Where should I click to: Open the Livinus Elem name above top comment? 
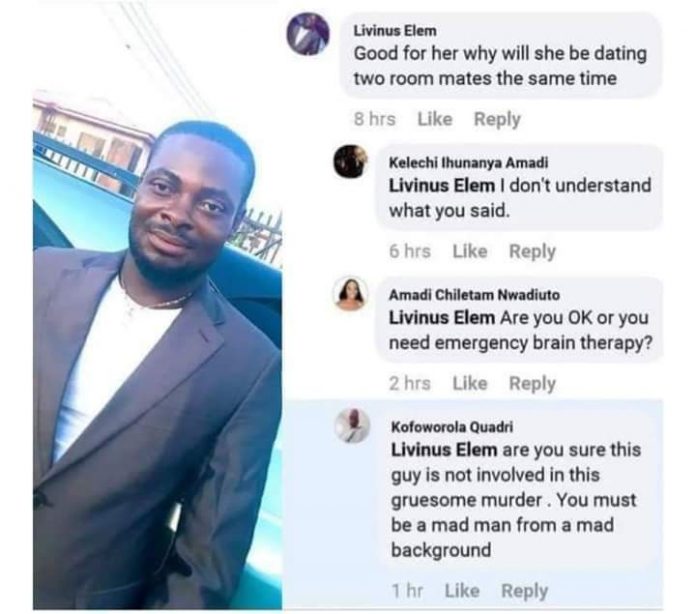click(391, 28)
